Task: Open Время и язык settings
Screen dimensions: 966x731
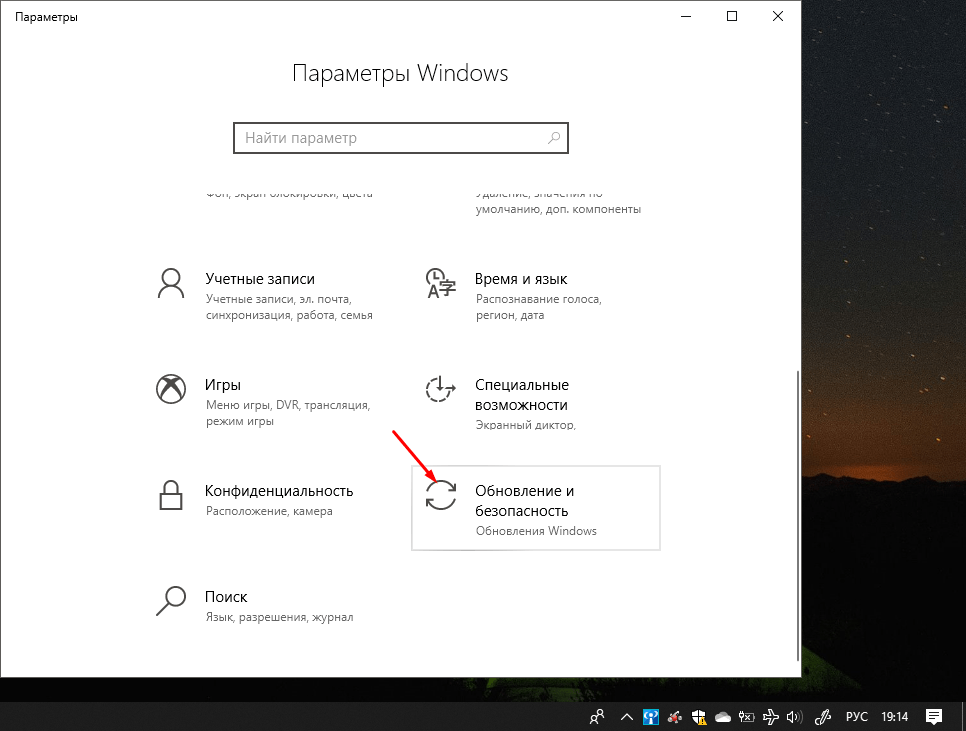Action: 535,295
